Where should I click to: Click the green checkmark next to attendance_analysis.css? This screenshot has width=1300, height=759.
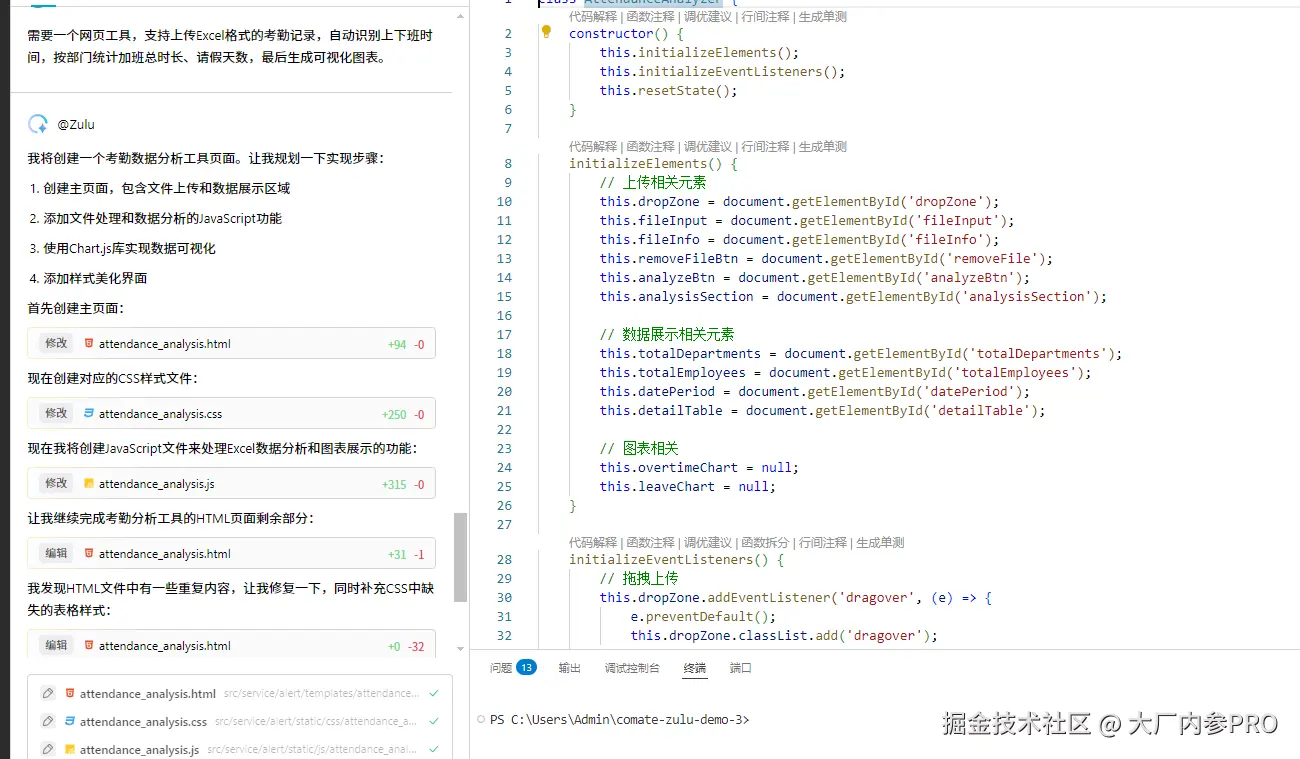click(x=433, y=720)
